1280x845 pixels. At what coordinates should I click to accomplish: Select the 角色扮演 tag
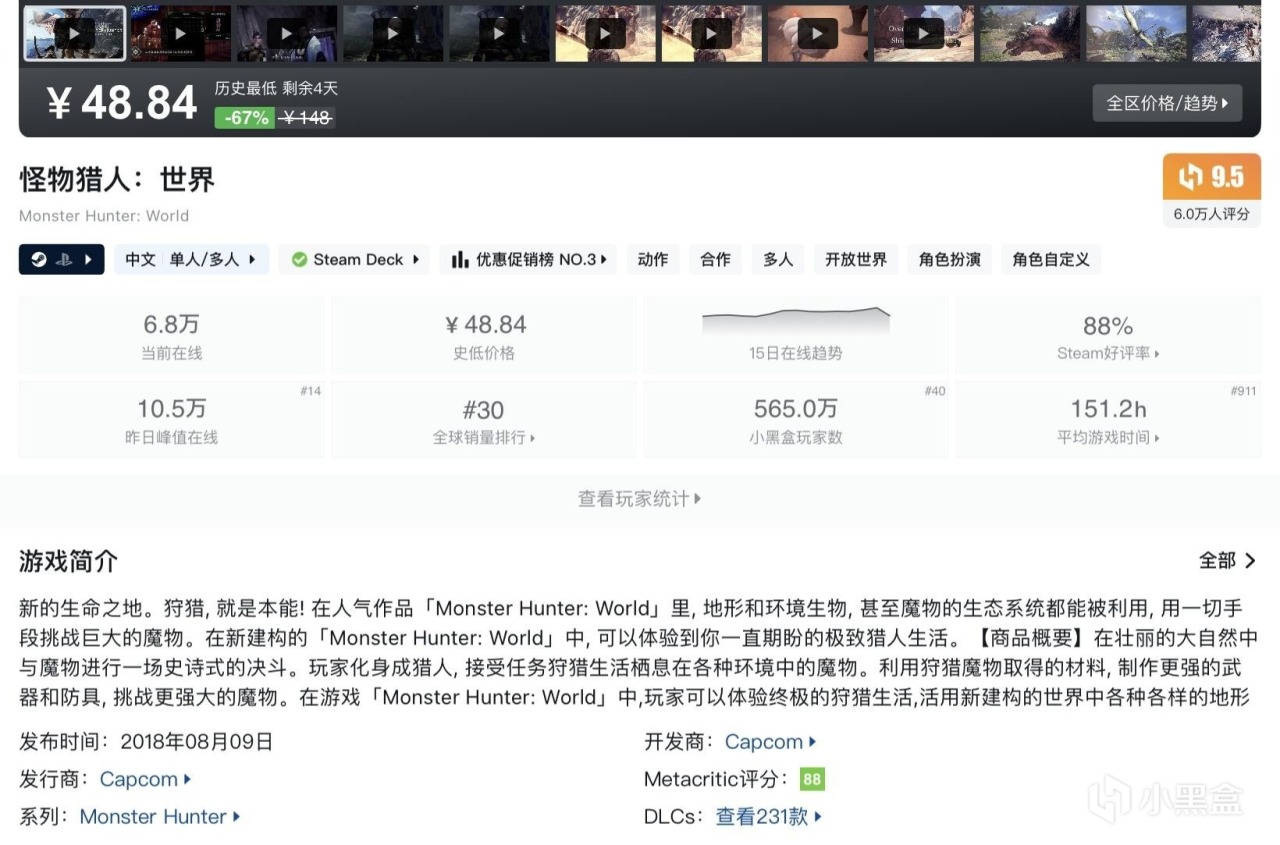click(x=950, y=260)
